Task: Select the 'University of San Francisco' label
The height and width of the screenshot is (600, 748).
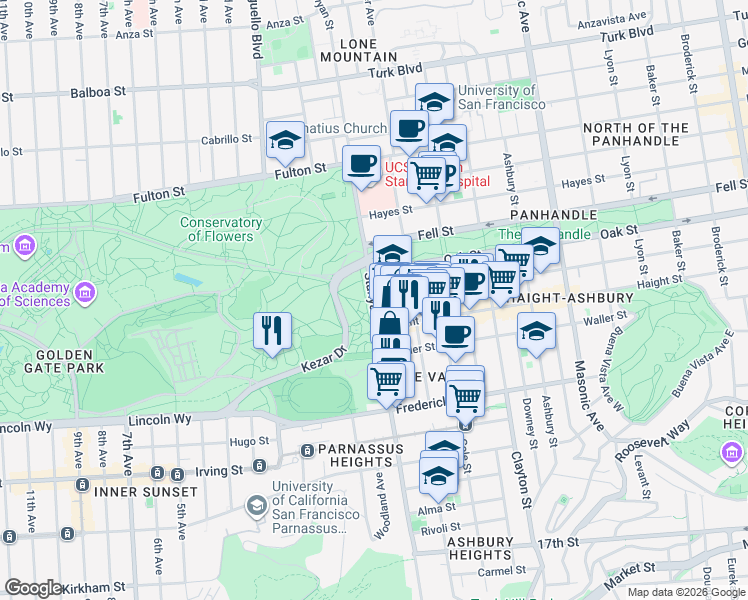Action: tap(501, 97)
